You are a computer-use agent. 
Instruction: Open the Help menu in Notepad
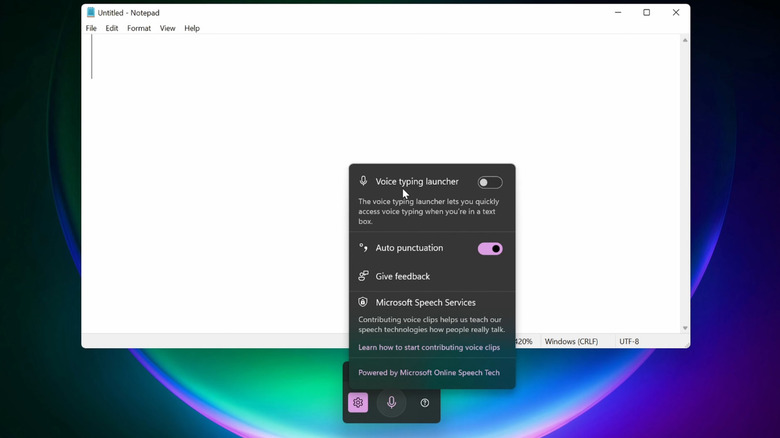point(192,29)
